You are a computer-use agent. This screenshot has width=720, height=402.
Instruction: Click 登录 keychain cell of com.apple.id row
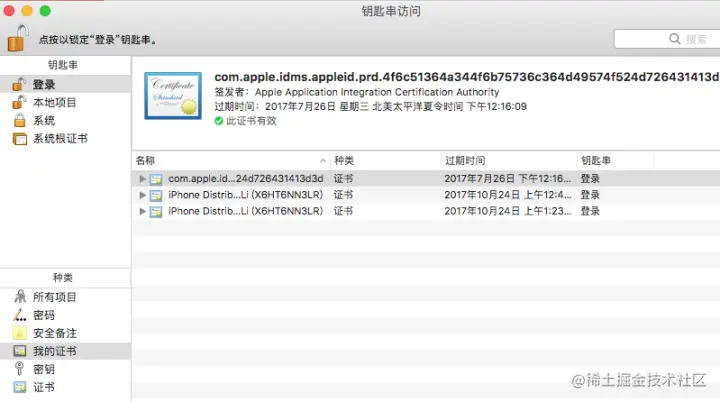click(x=591, y=178)
